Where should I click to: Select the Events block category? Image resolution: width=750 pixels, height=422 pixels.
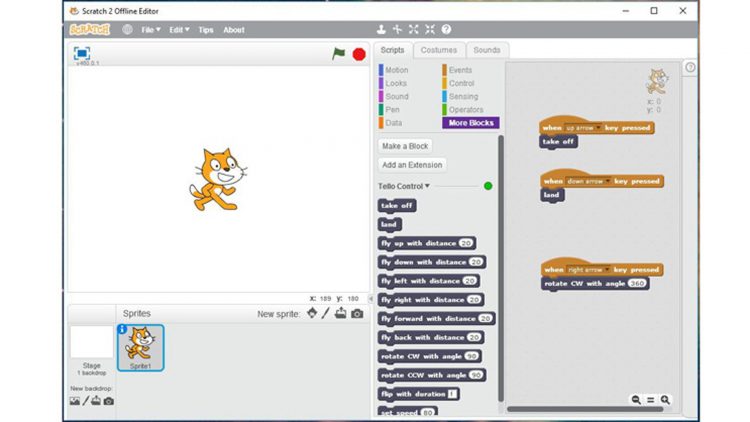pos(460,70)
